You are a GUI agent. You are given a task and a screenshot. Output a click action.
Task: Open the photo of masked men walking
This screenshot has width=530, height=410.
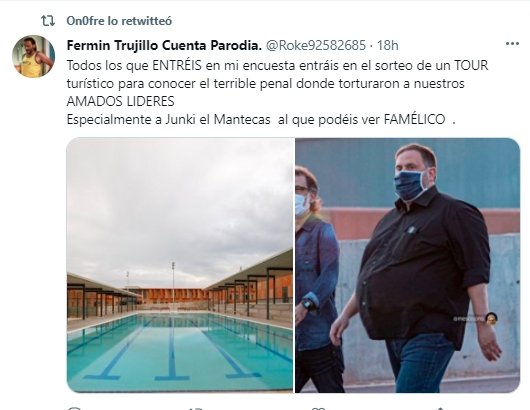click(407, 265)
